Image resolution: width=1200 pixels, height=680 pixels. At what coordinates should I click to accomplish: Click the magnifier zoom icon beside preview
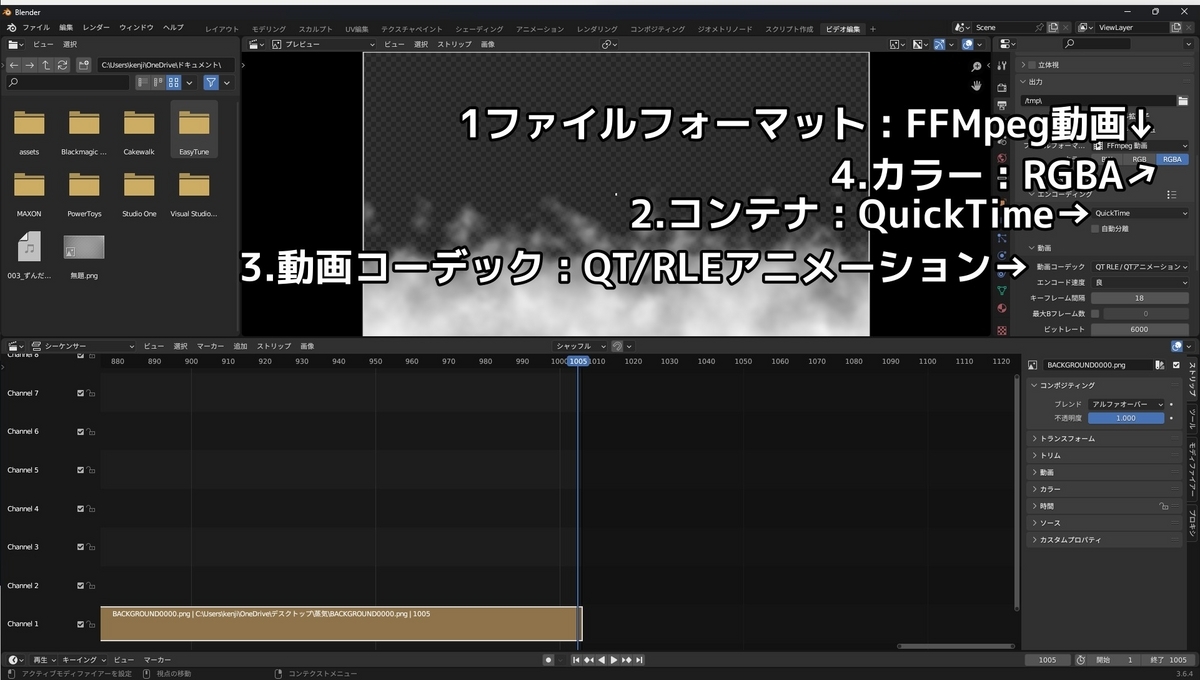(977, 65)
